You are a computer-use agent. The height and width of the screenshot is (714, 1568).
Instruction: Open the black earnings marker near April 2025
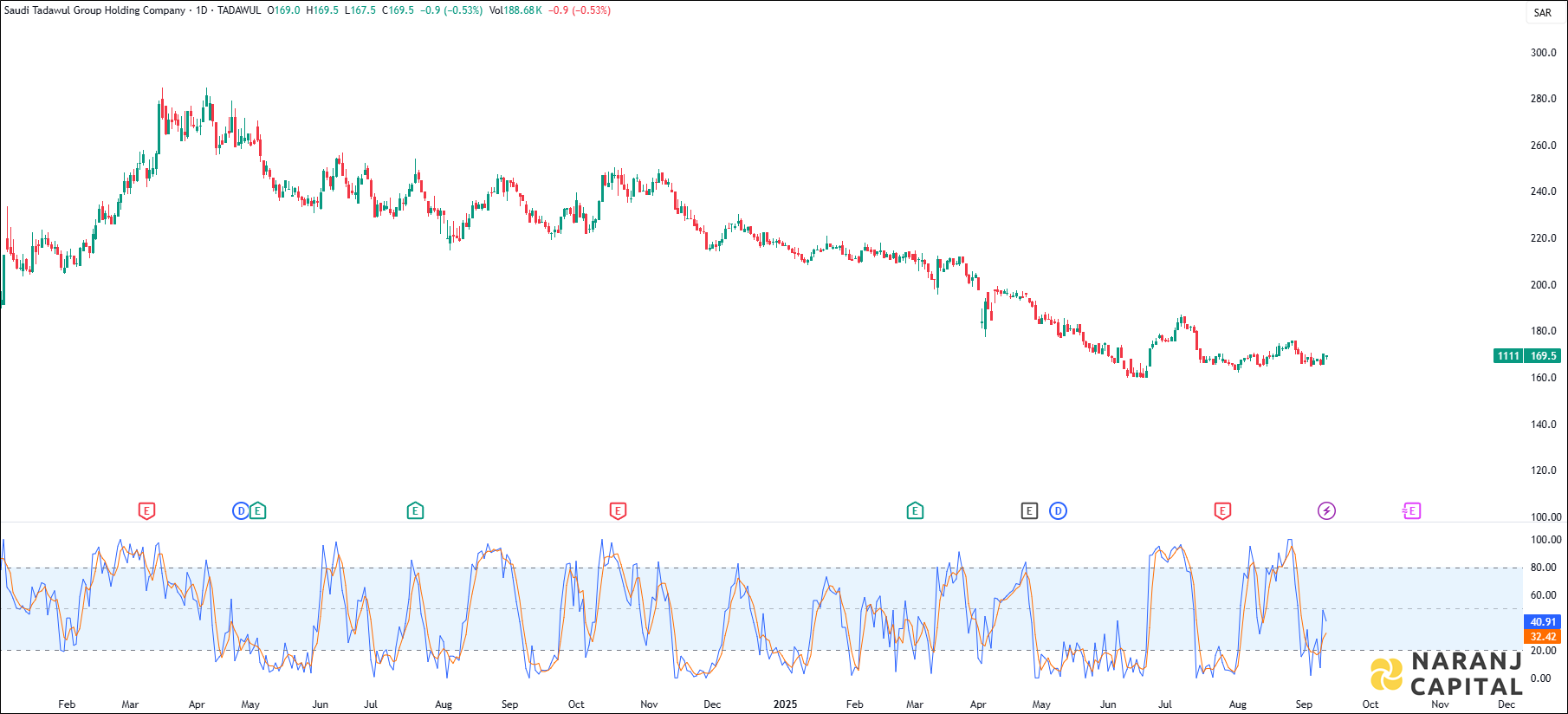click(x=1029, y=511)
